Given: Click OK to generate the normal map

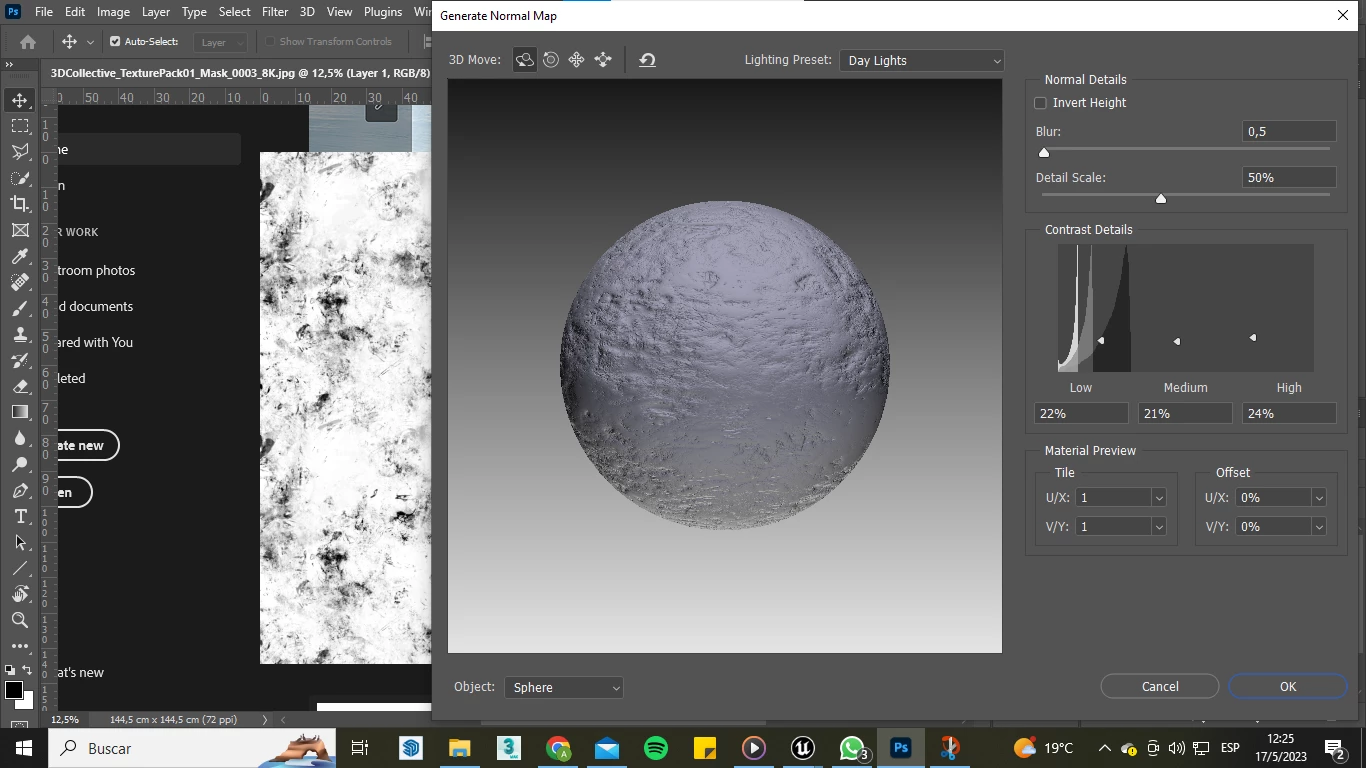Looking at the screenshot, I should (x=1287, y=686).
